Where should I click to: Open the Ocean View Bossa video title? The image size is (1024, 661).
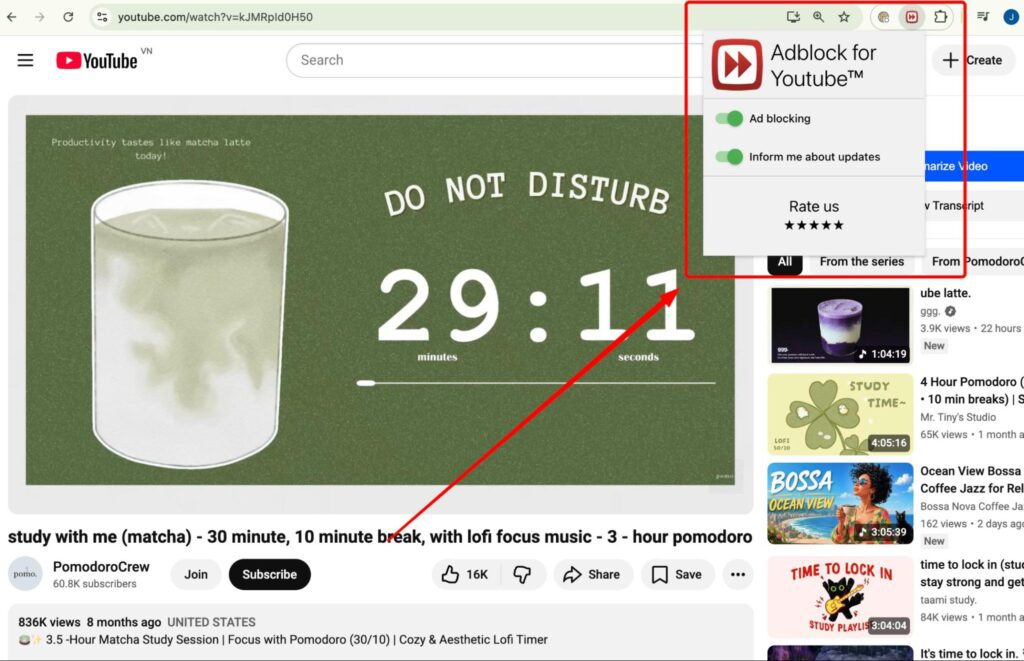(x=972, y=479)
